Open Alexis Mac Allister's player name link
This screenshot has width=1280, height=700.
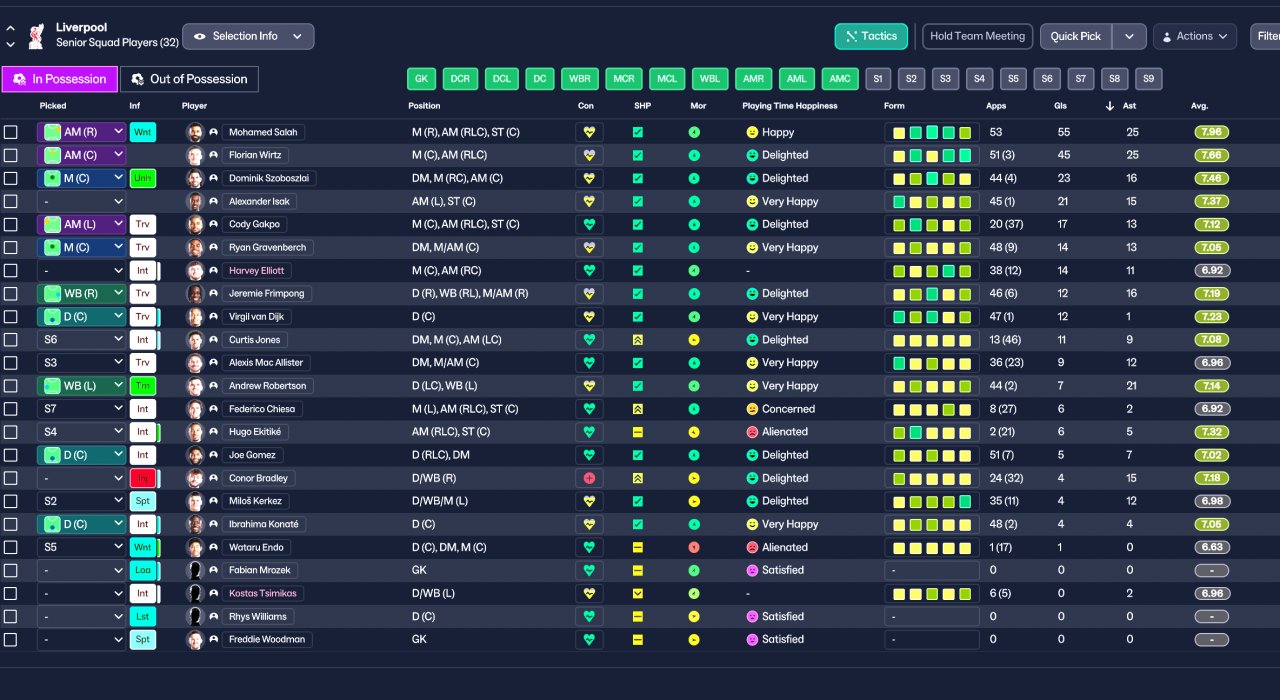[268, 363]
